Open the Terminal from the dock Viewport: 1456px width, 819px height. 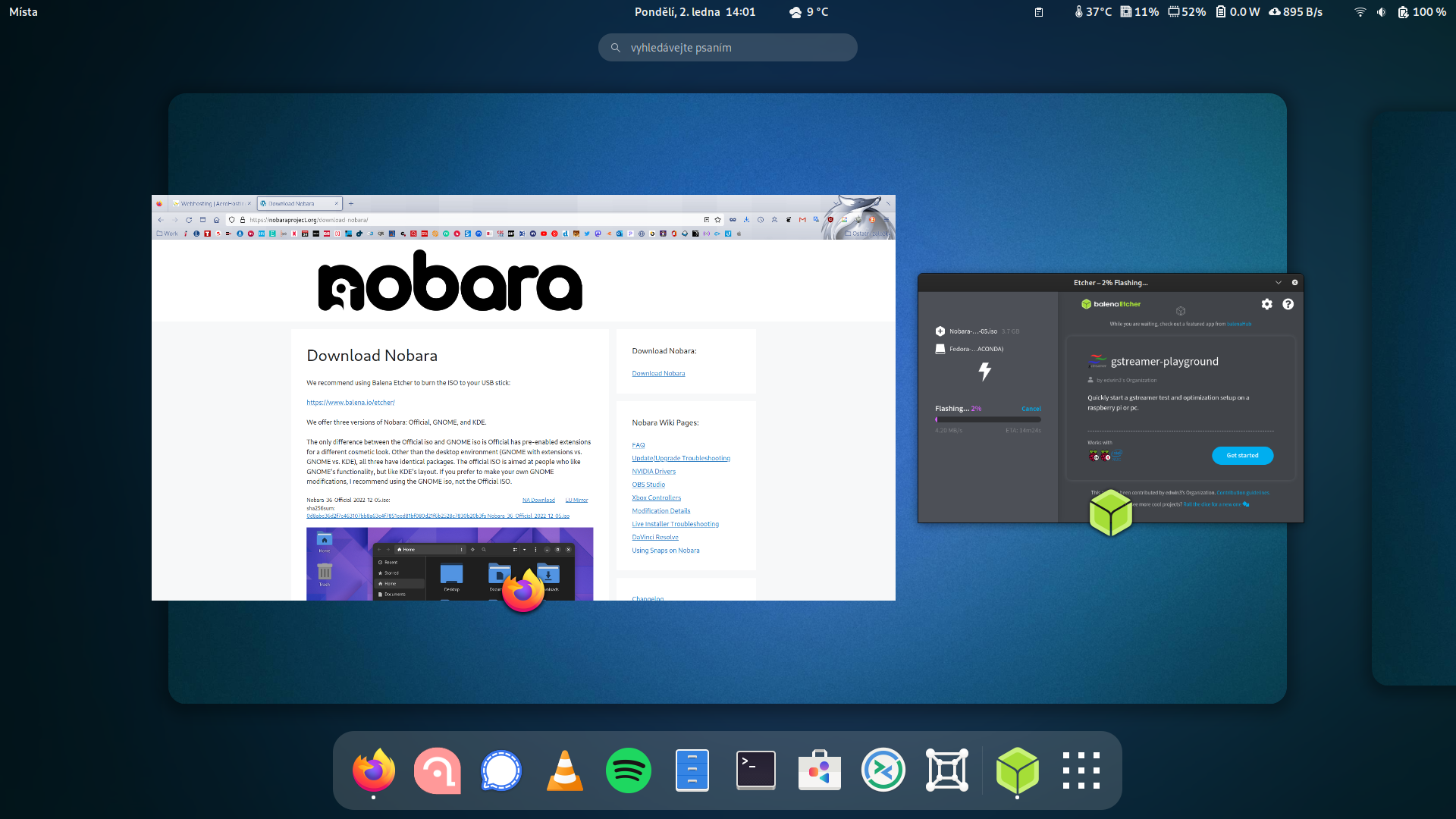(x=756, y=770)
